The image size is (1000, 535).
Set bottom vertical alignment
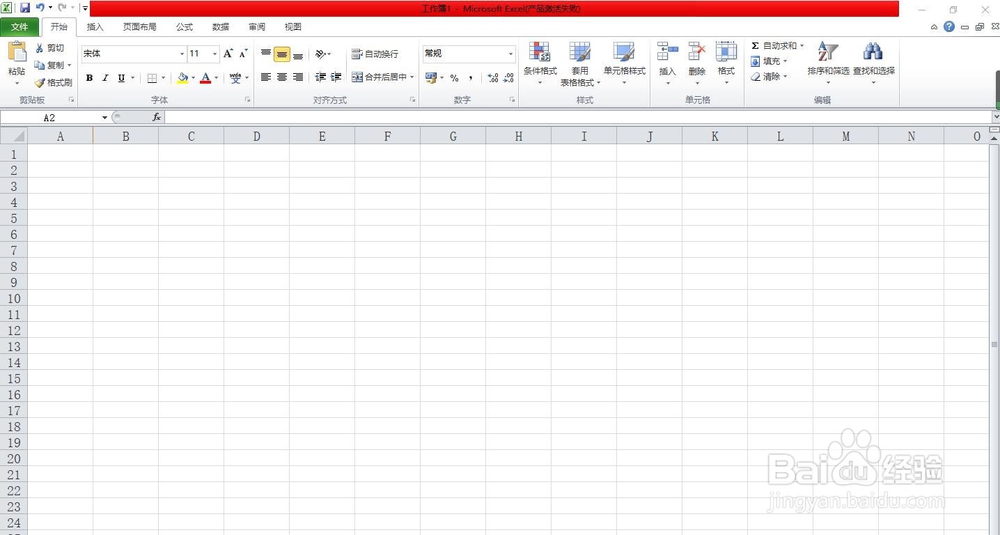pos(298,54)
